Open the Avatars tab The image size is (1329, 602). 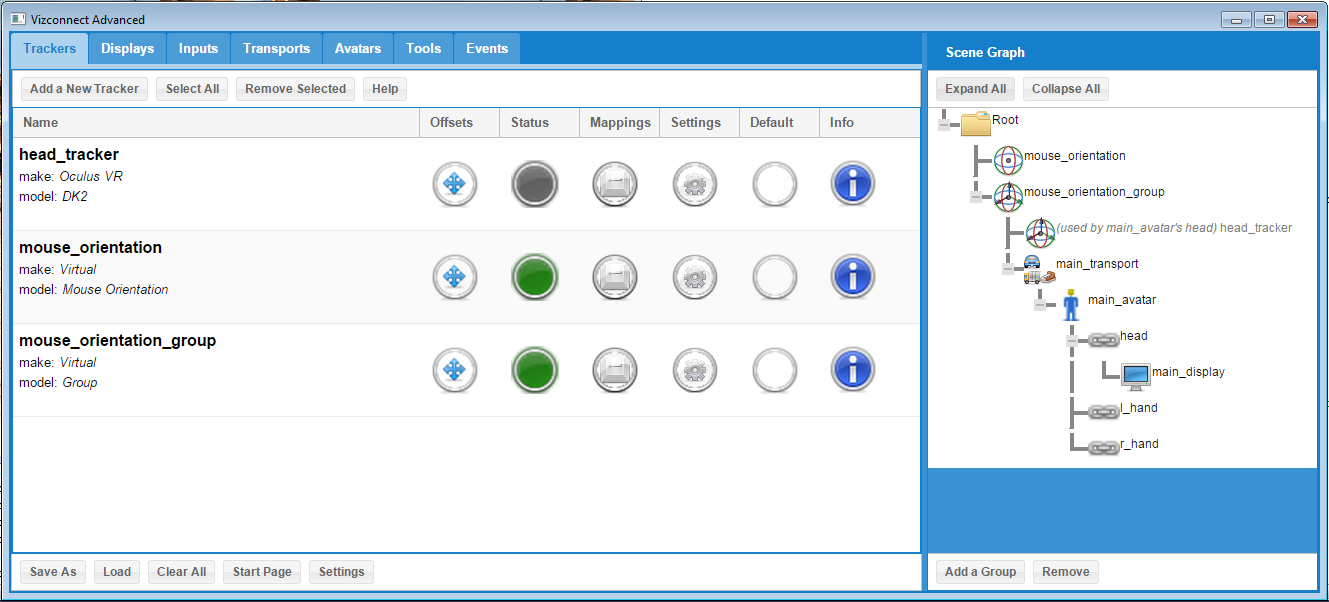357,48
